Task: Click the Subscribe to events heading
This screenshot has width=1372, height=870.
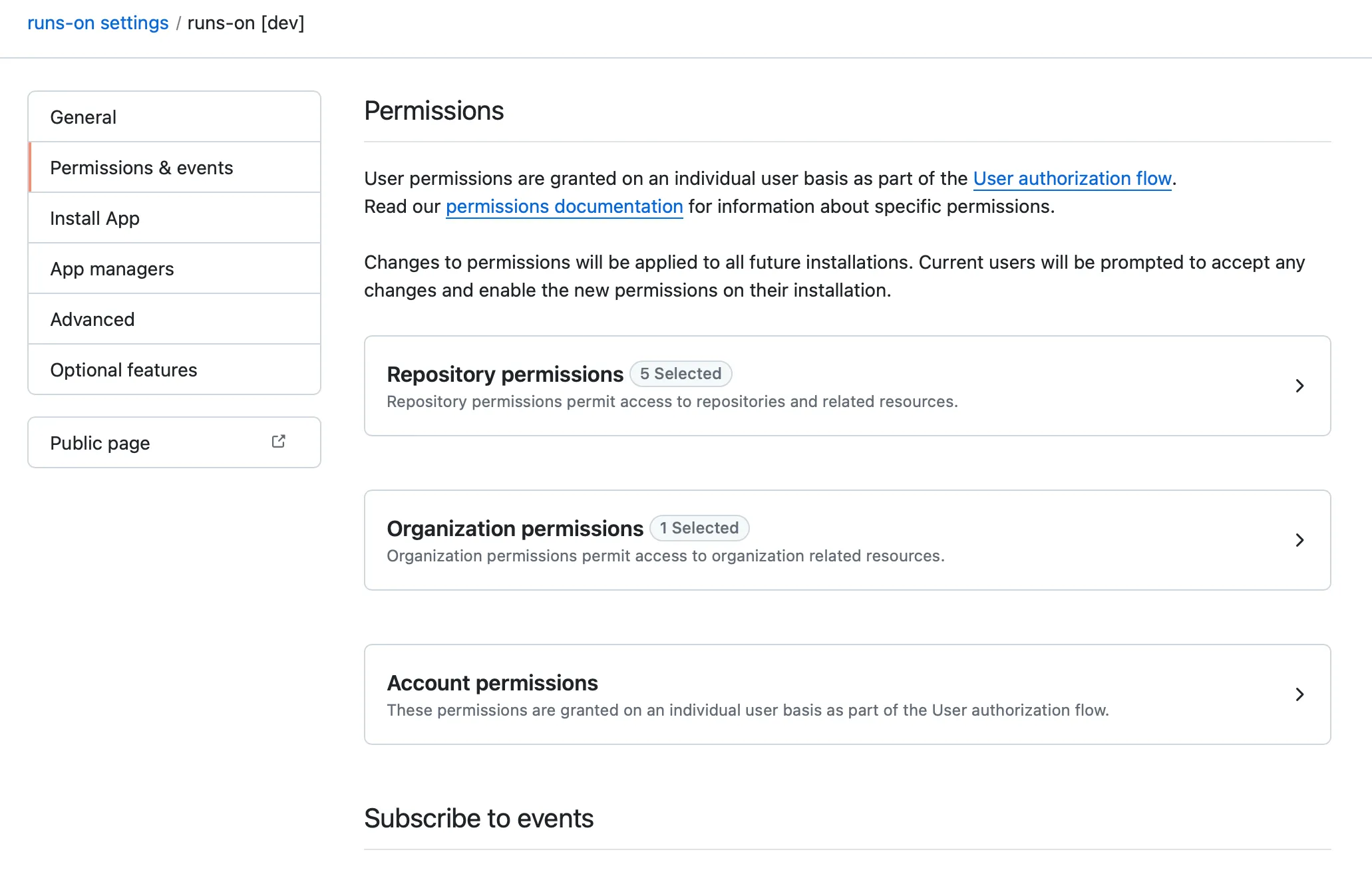Action: (x=478, y=818)
